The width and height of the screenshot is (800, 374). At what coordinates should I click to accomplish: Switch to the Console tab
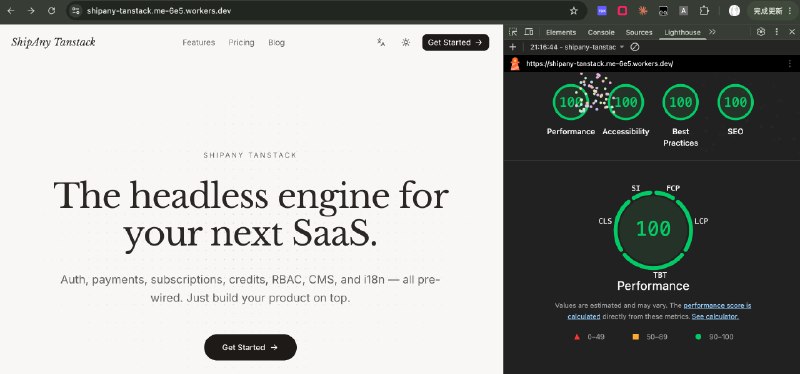[601, 32]
